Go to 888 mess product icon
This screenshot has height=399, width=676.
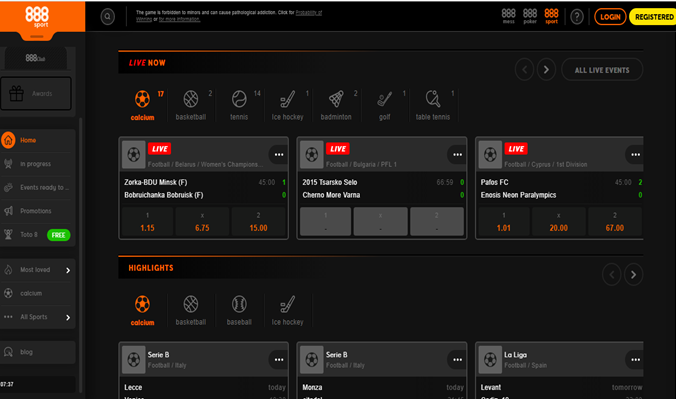tap(508, 16)
